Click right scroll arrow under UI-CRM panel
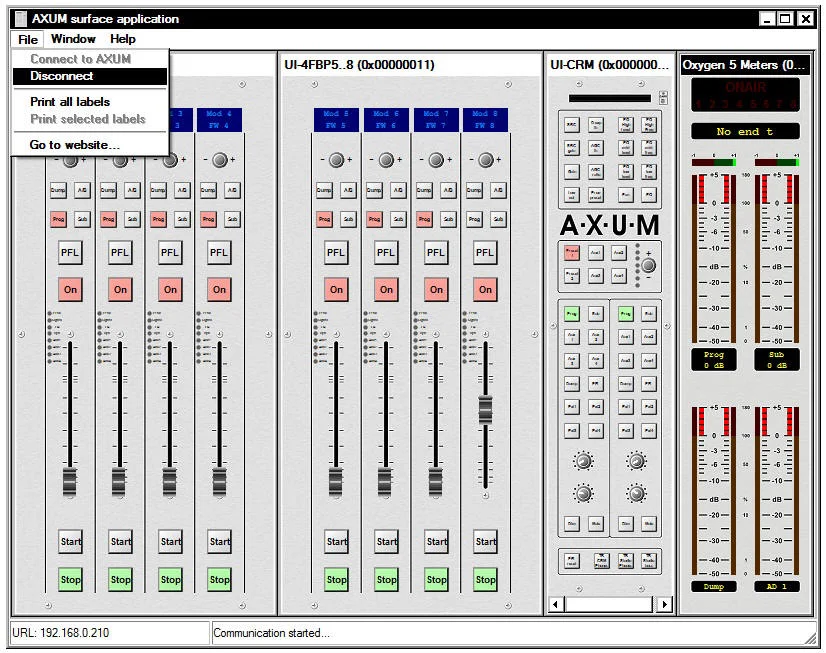The image size is (826, 653). [x=665, y=604]
